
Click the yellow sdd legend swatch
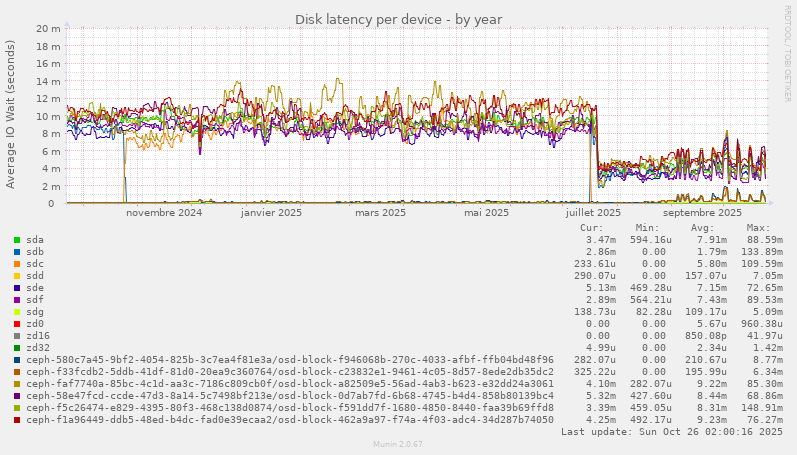[17, 276]
